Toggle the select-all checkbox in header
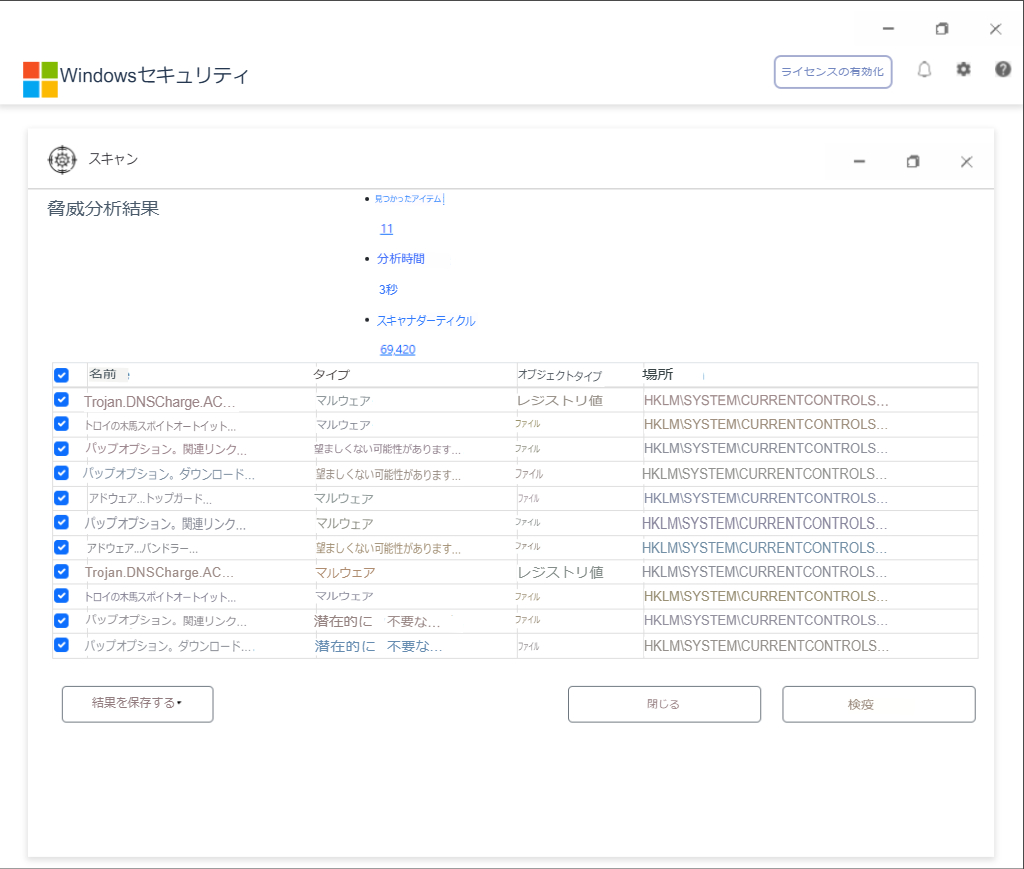This screenshot has width=1024, height=869. [x=62, y=375]
